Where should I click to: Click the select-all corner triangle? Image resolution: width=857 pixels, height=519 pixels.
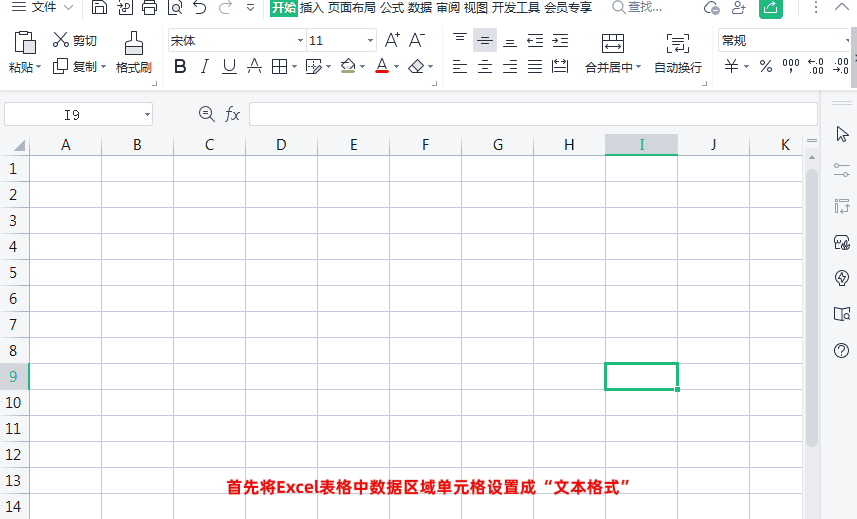click(19, 145)
